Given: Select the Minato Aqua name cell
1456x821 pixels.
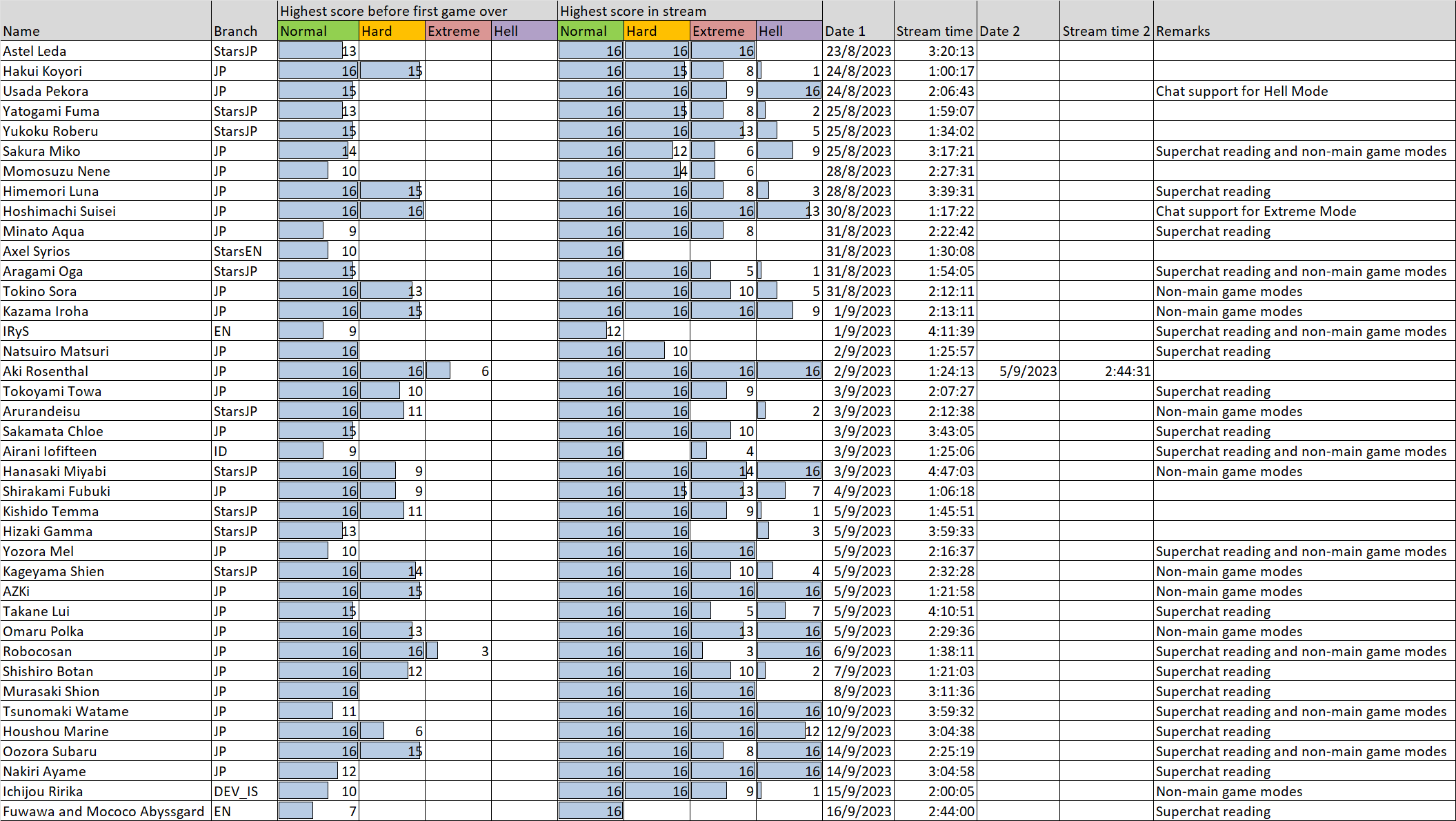Looking at the screenshot, I should click(106, 231).
